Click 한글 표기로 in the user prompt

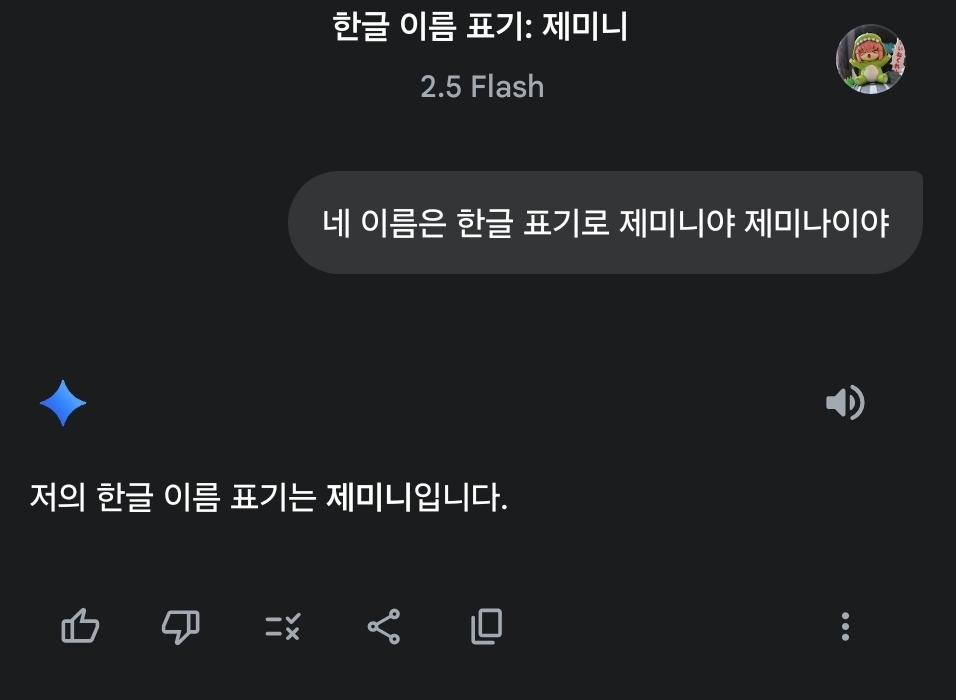click(532, 222)
